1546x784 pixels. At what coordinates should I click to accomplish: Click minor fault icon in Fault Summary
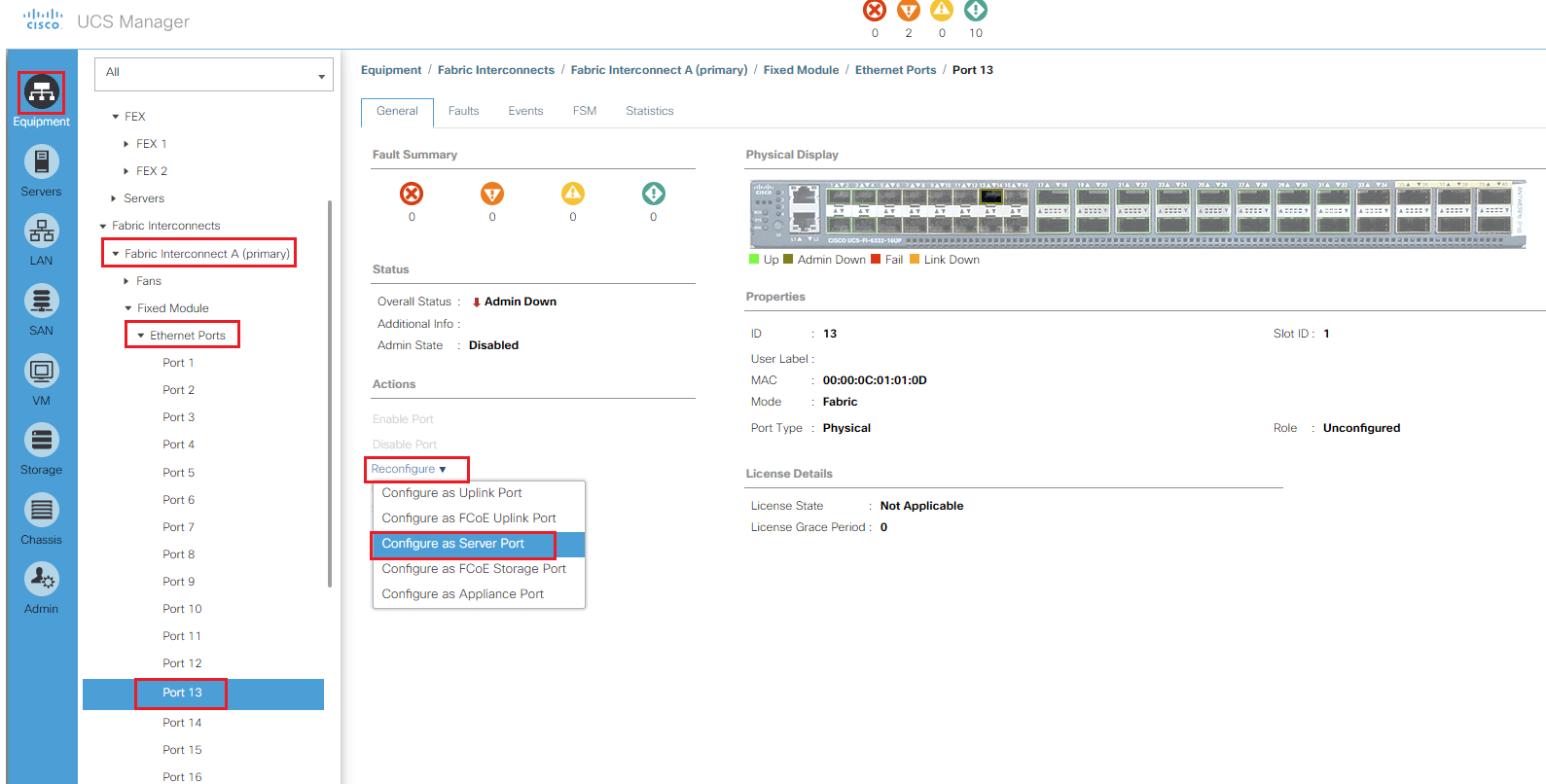(x=573, y=194)
